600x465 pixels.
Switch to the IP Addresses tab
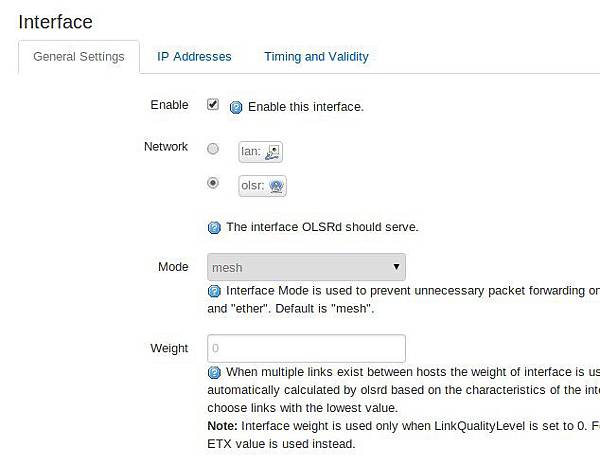pyautogui.click(x=194, y=57)
